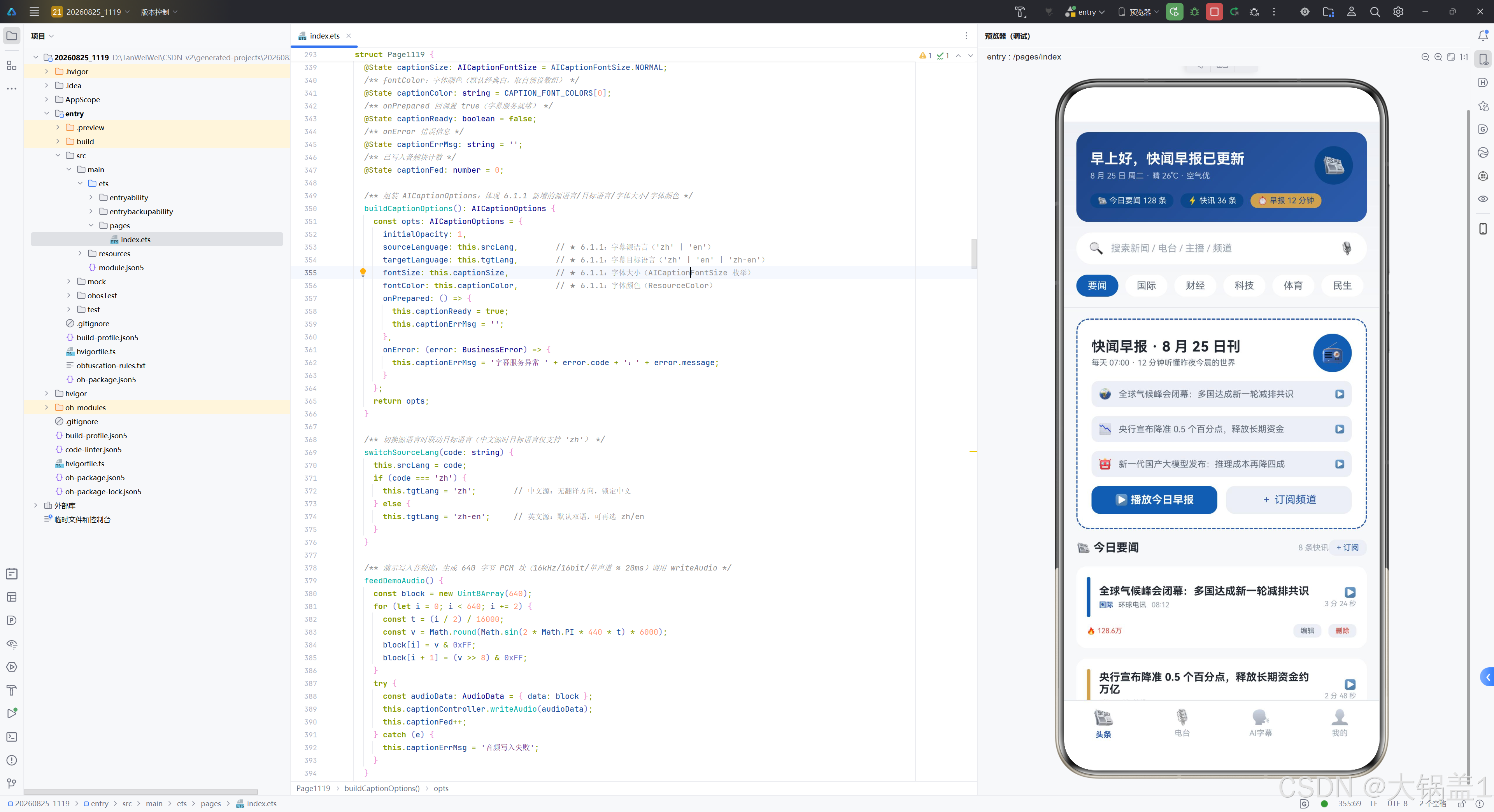1494x812 pixels.
Task: Open the 版本控制 dropdown
Action: click(159, 12)
